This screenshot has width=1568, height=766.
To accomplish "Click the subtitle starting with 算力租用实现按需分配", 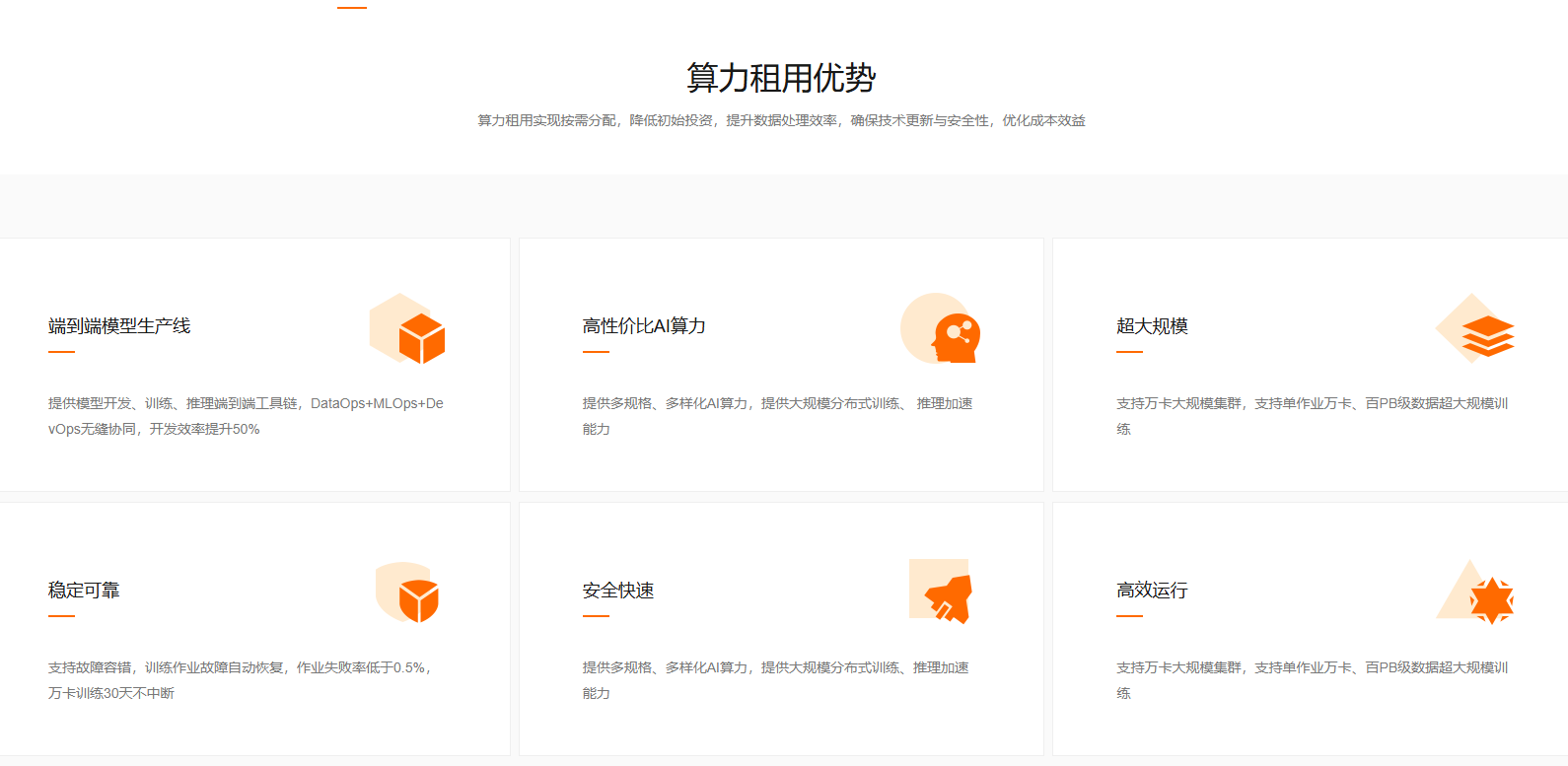I will (781, 120).
